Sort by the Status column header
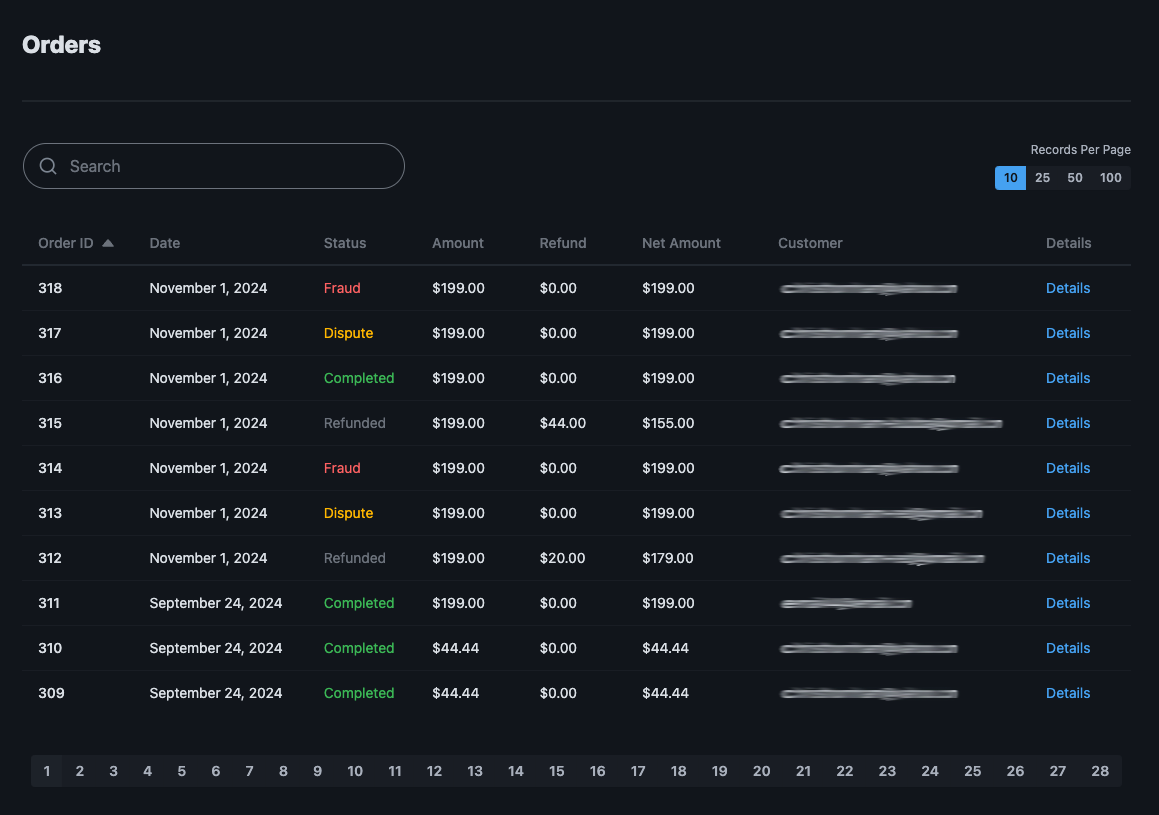The image size is (1159, 815). [344, 243]
